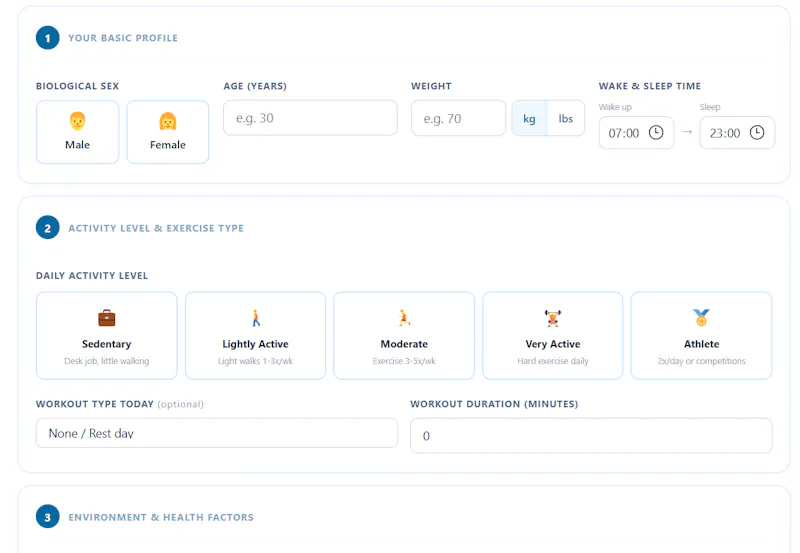The width and height of the screenshot is (800, 553).
Task: Select the Female biological sex card
Action: (168, 132)
